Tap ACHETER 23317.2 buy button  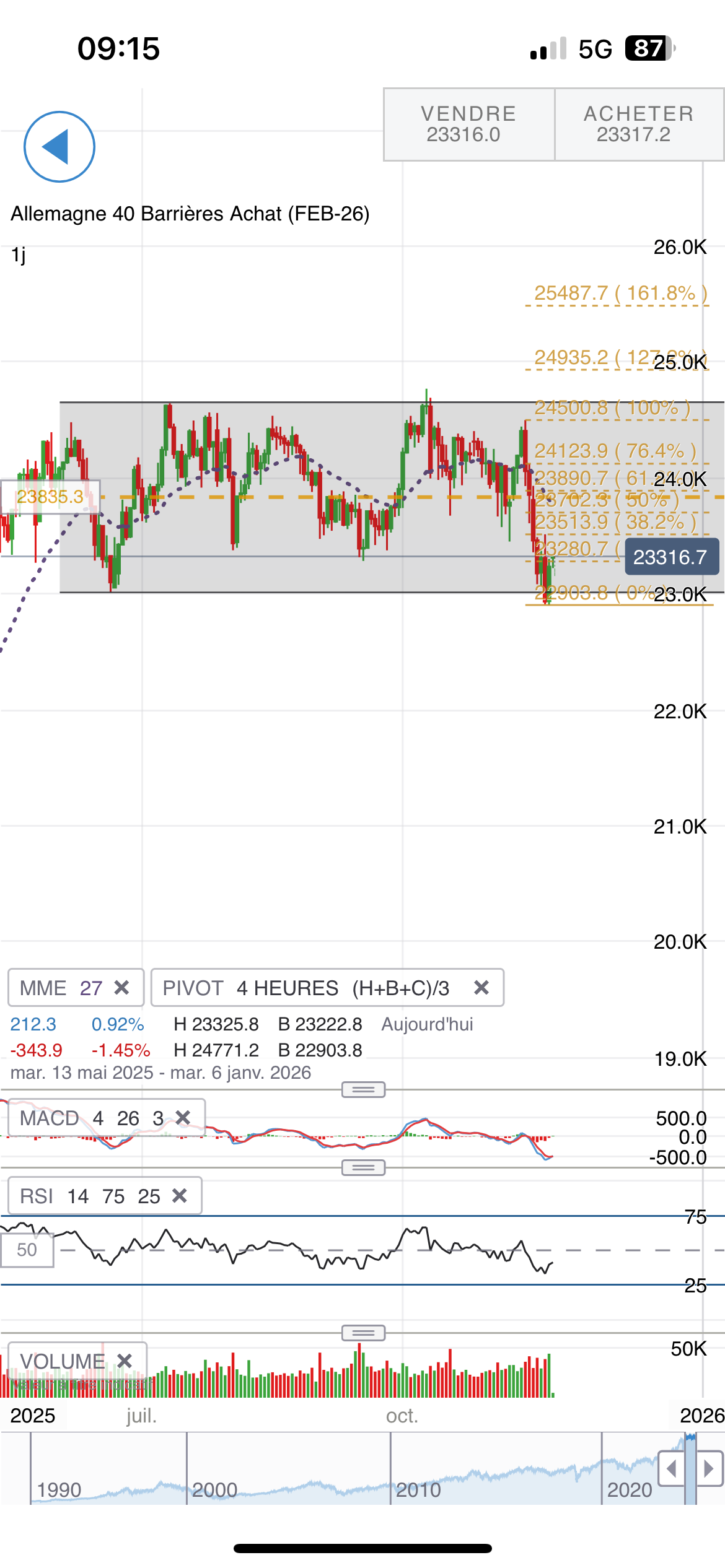(639, 124)
